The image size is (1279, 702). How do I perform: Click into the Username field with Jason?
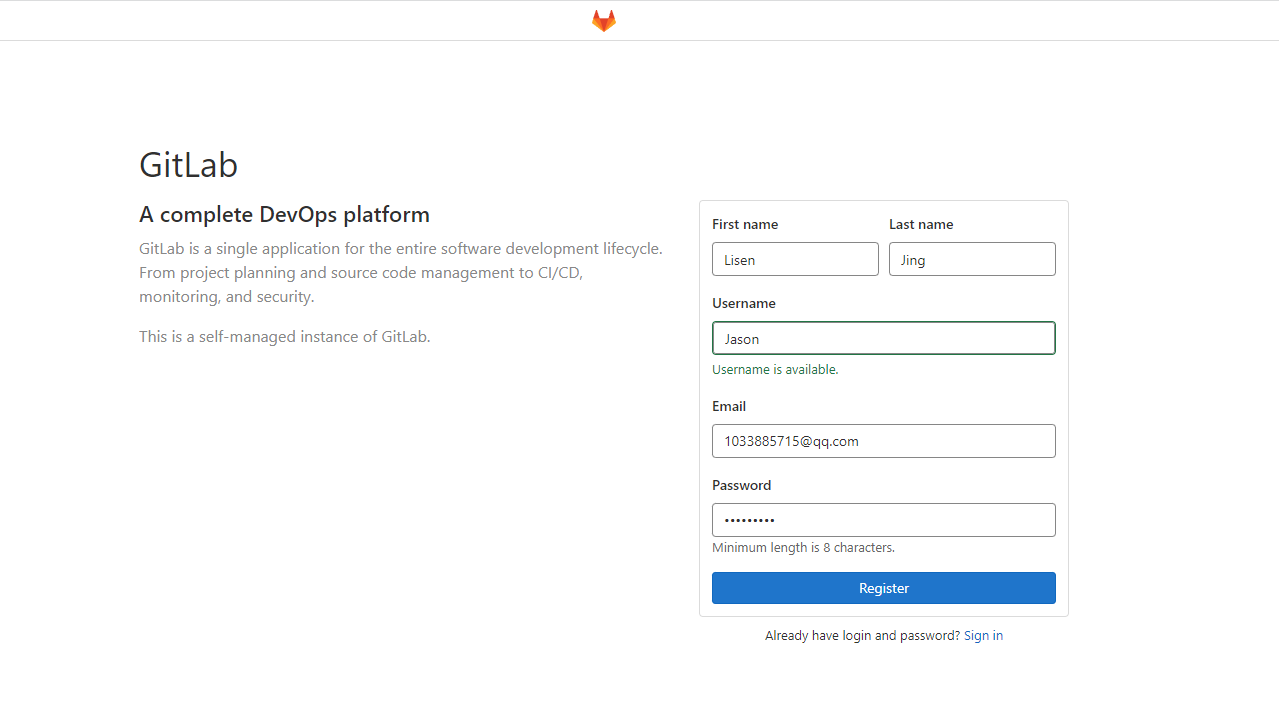(883, 338)
